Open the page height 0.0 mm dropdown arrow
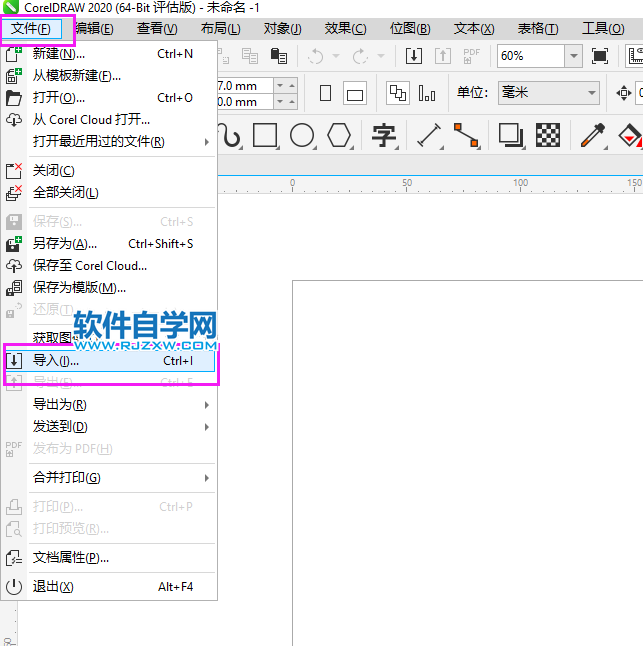Viewport: 643px width, 646px height. pos(280,101)
